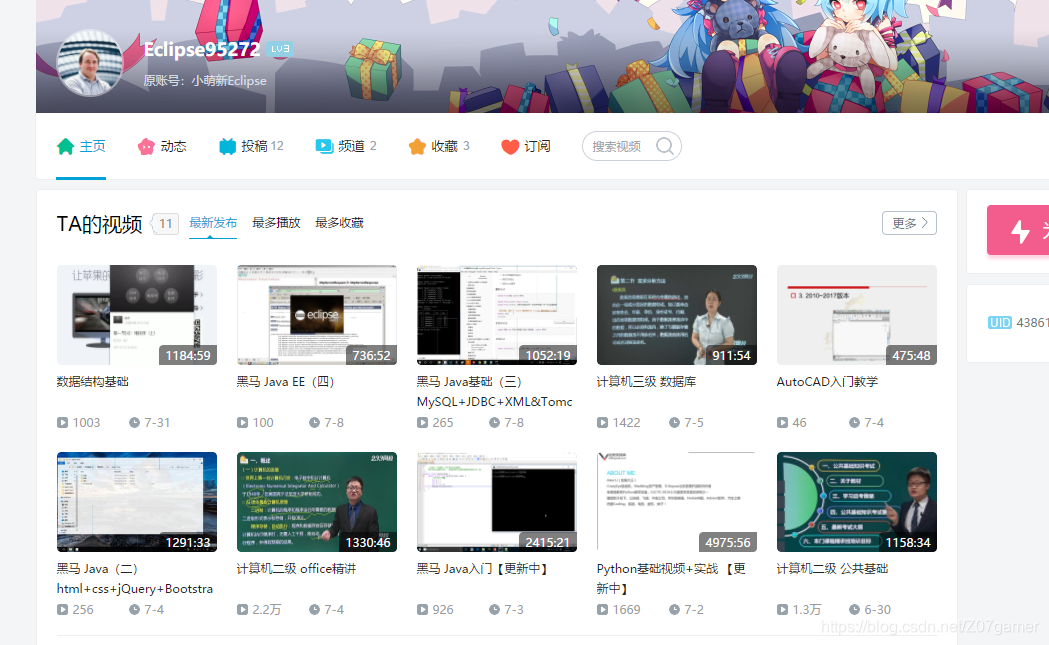Open the 黑马 Java EE（四）thumbnail

317,315
